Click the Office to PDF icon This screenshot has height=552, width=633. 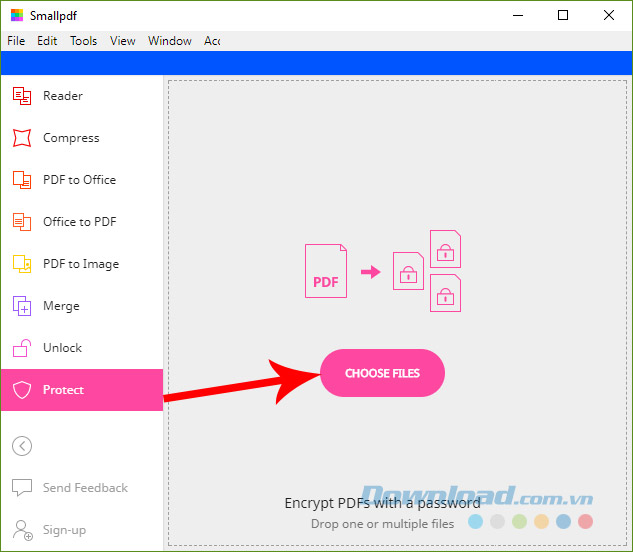pos(22,222)
